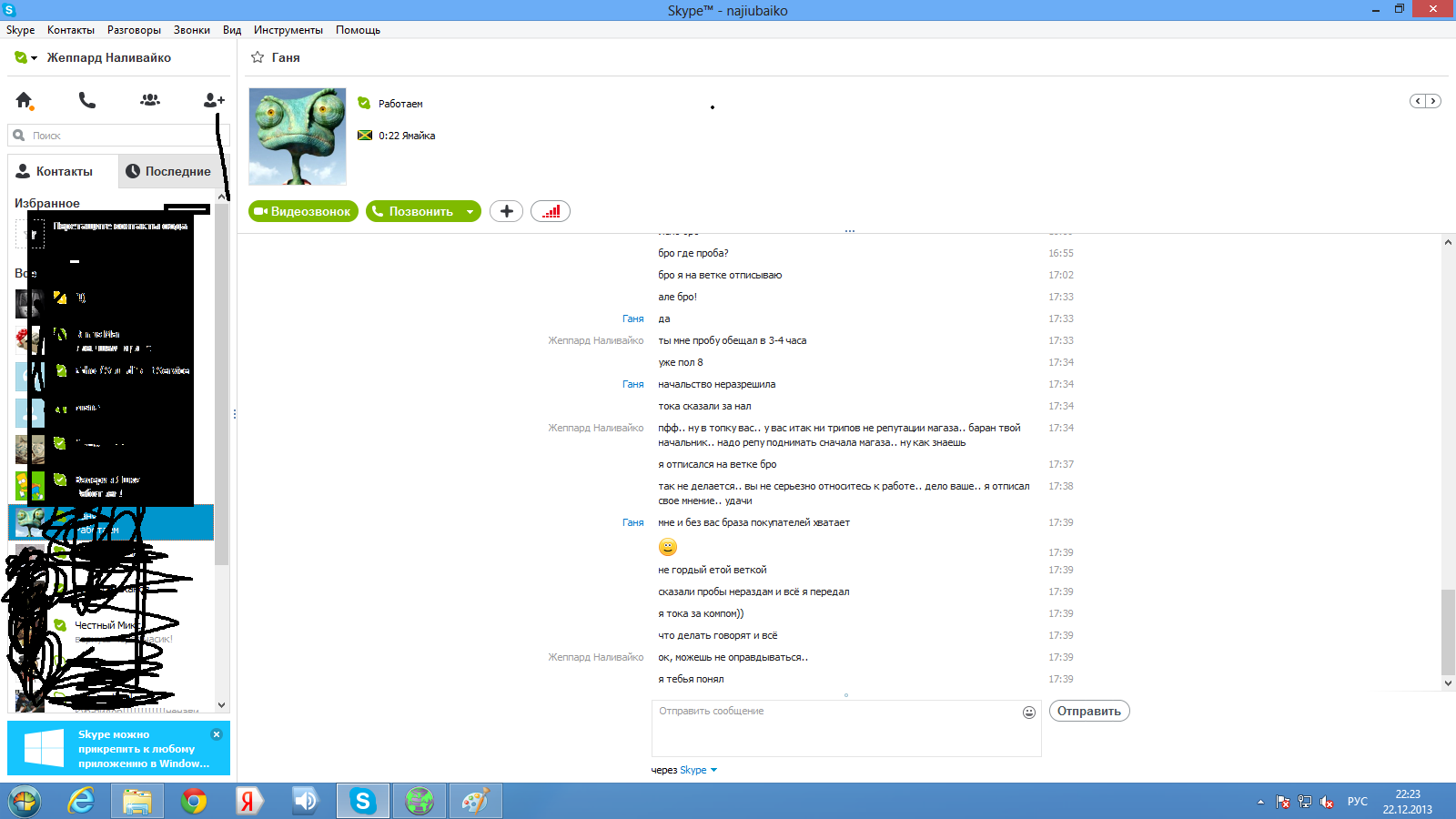The image size is (1456, 819).
Task: Click the plus add-to-conversation button
Action: tap(506, 211)
